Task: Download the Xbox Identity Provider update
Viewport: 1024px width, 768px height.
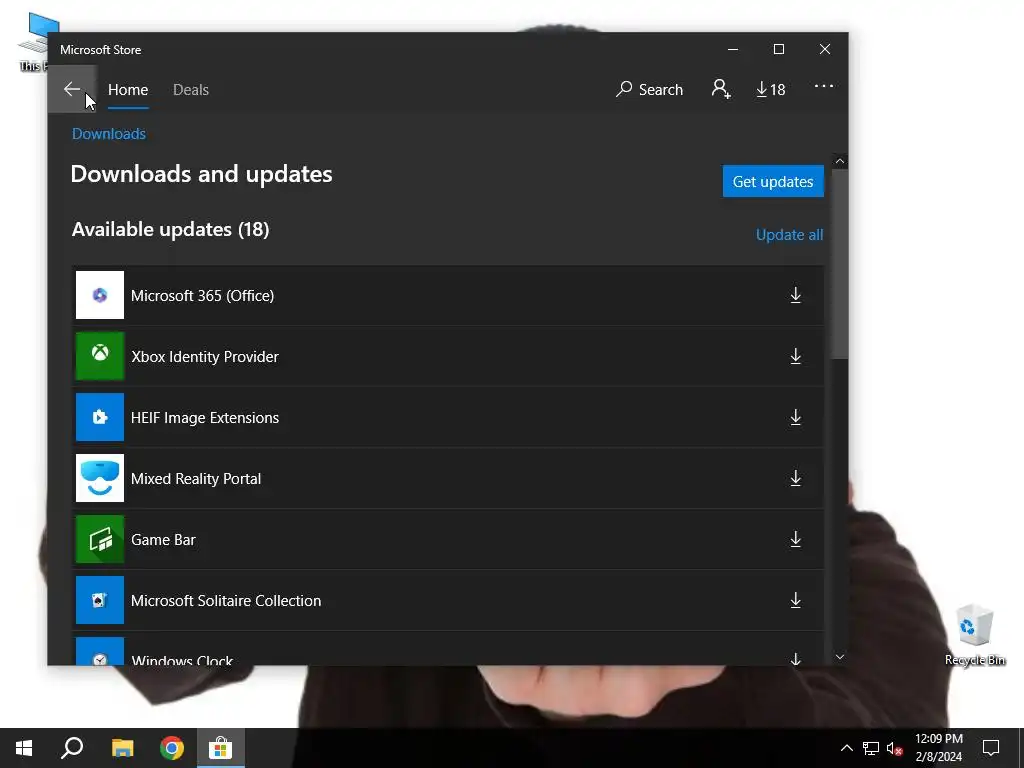Action: tap(795, 356)
